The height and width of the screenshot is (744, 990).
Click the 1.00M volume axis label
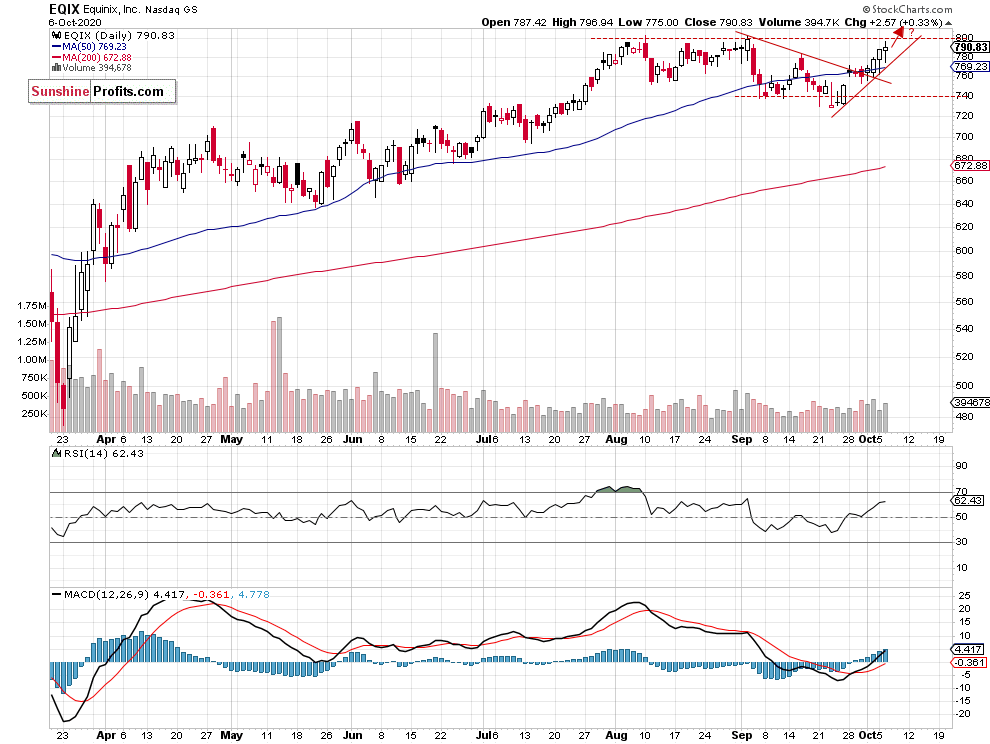click(x=32, y=360)
